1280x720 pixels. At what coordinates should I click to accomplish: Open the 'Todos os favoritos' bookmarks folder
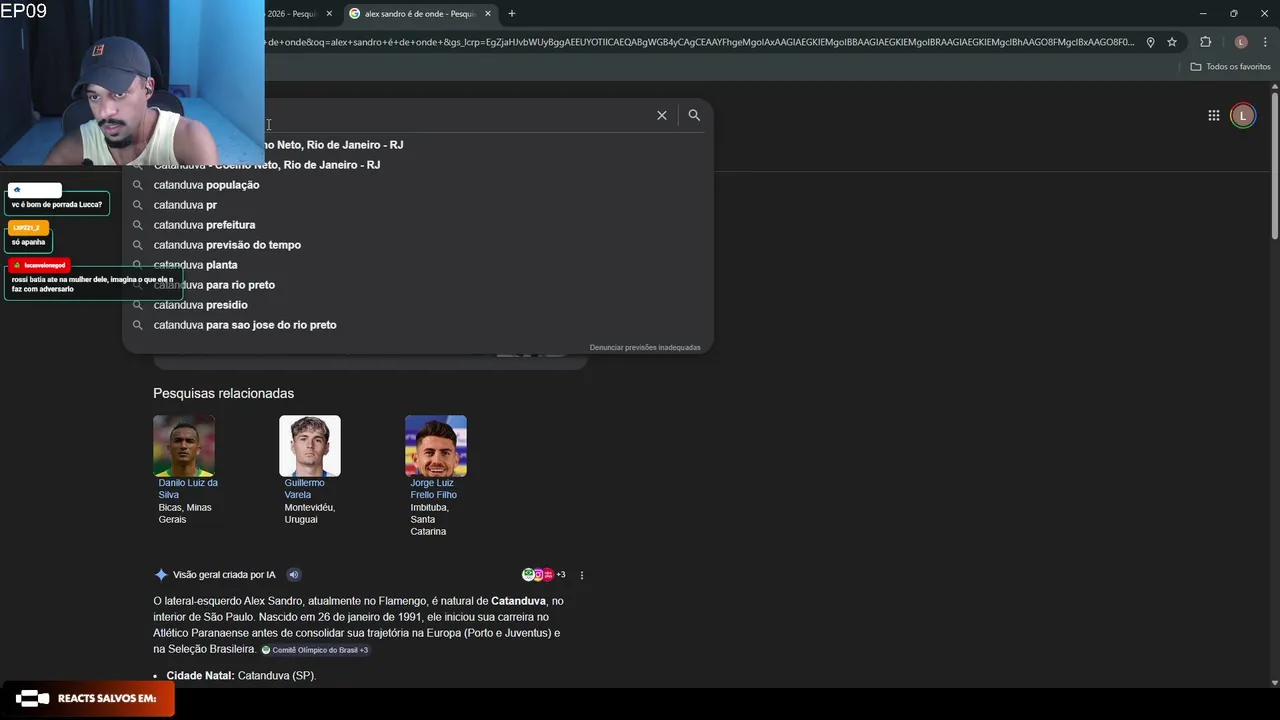point(1230,67)
